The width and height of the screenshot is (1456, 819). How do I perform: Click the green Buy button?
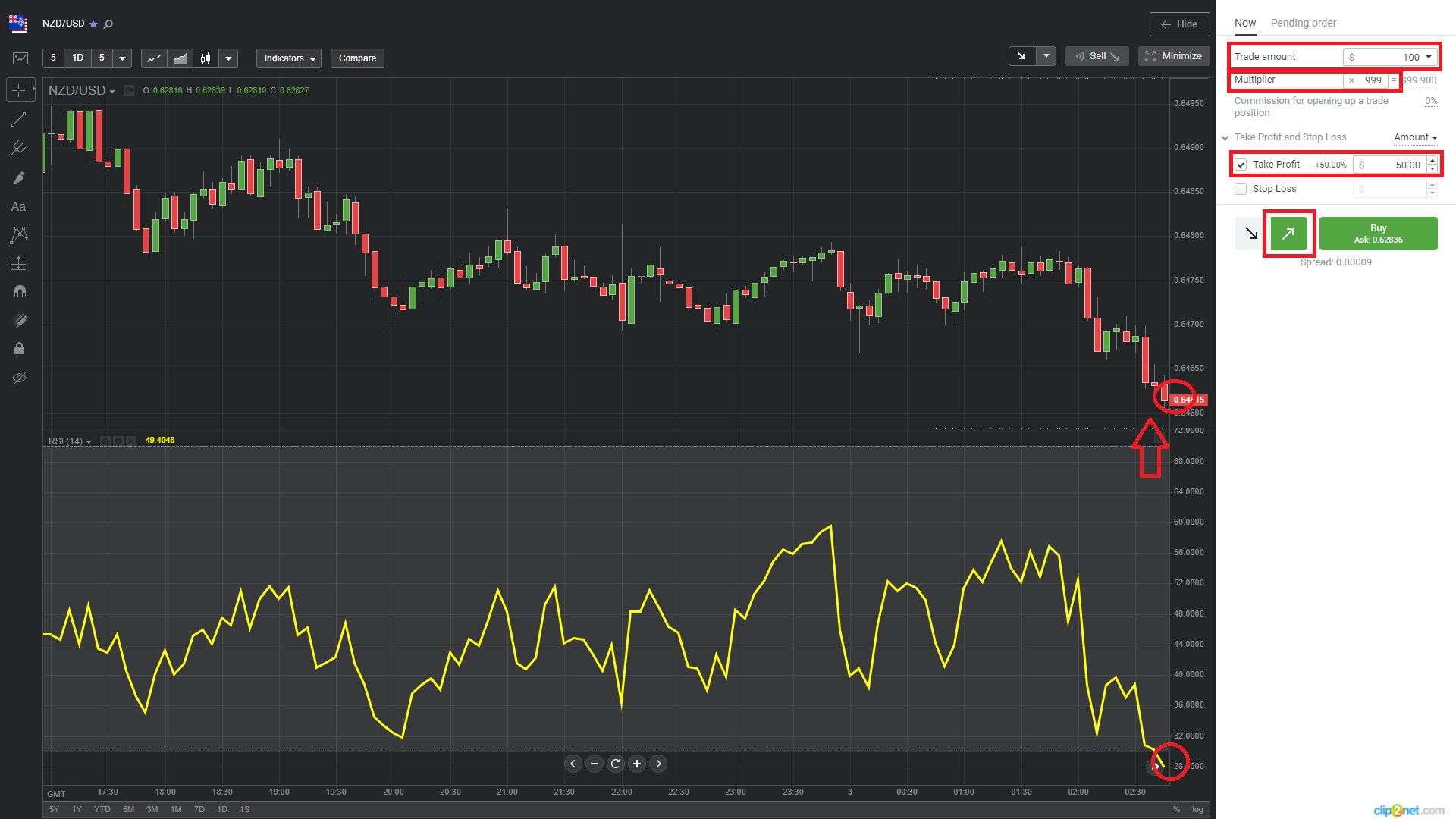[x=1378, y=234]
